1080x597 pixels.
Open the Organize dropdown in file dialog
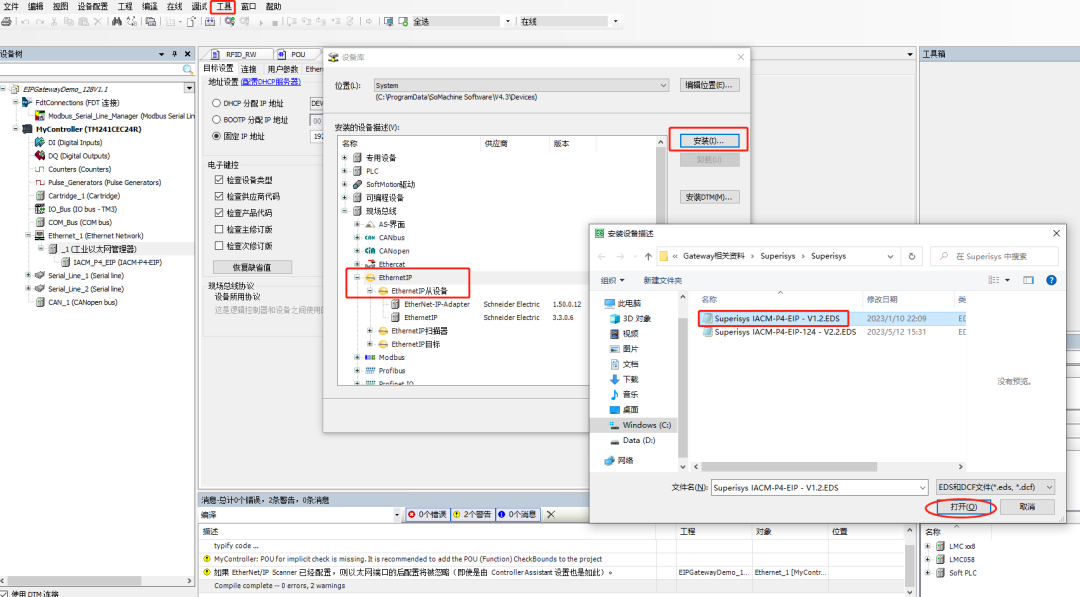pos(612,280)
